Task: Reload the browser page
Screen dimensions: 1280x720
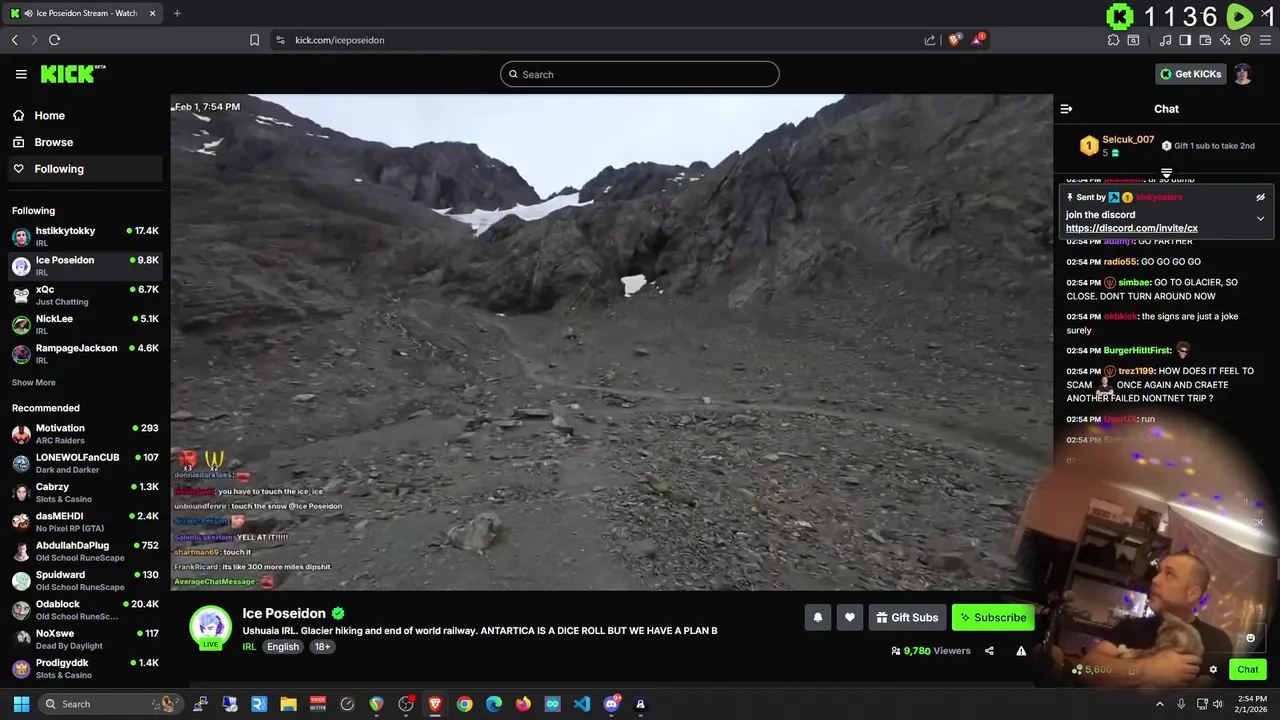Action: (54, 40)
